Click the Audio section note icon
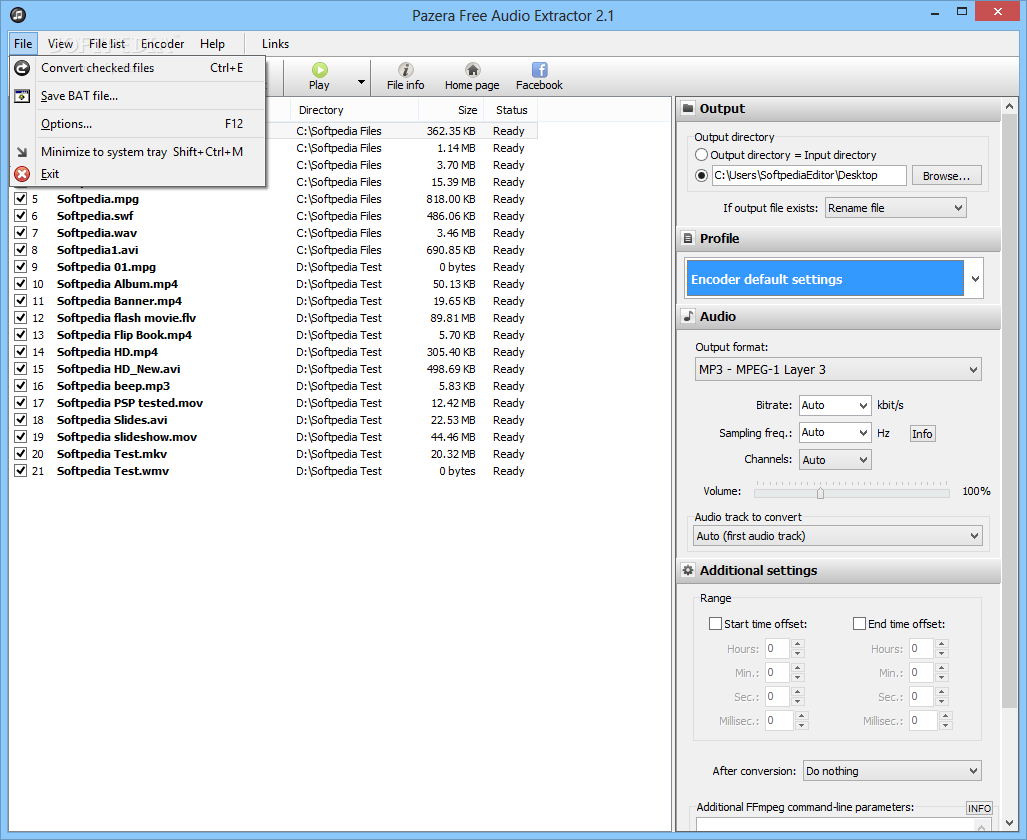Viewport: 1027px width, 840px height. pyautogui.click(x=688, y=316)
